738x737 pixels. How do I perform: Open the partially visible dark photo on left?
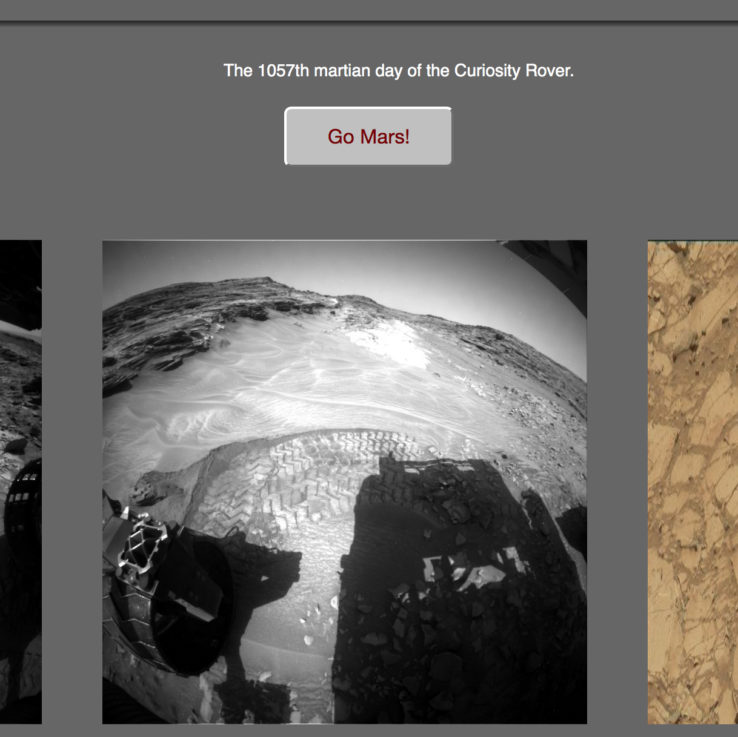(x=21, y=482)
